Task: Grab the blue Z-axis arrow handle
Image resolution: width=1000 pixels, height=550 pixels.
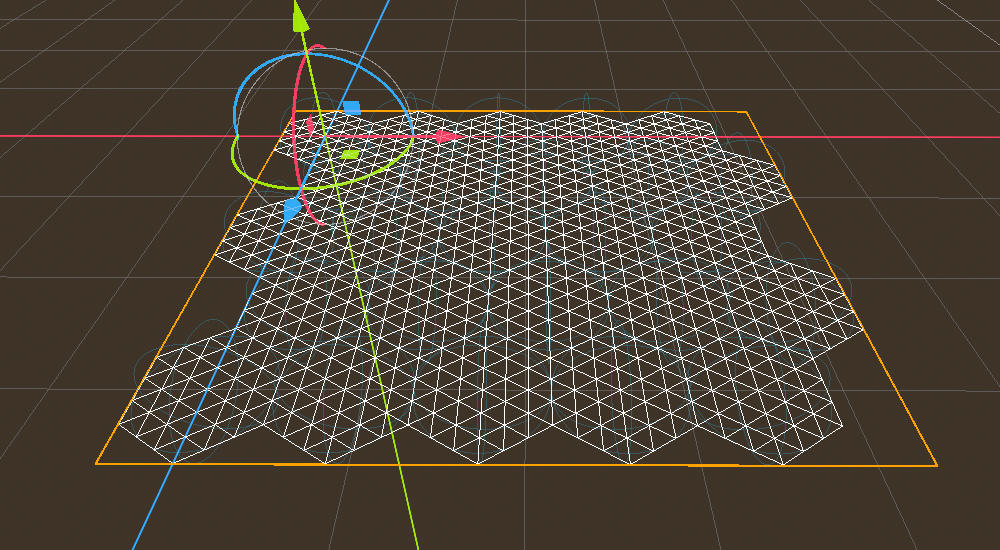Action: pos(291,209)
